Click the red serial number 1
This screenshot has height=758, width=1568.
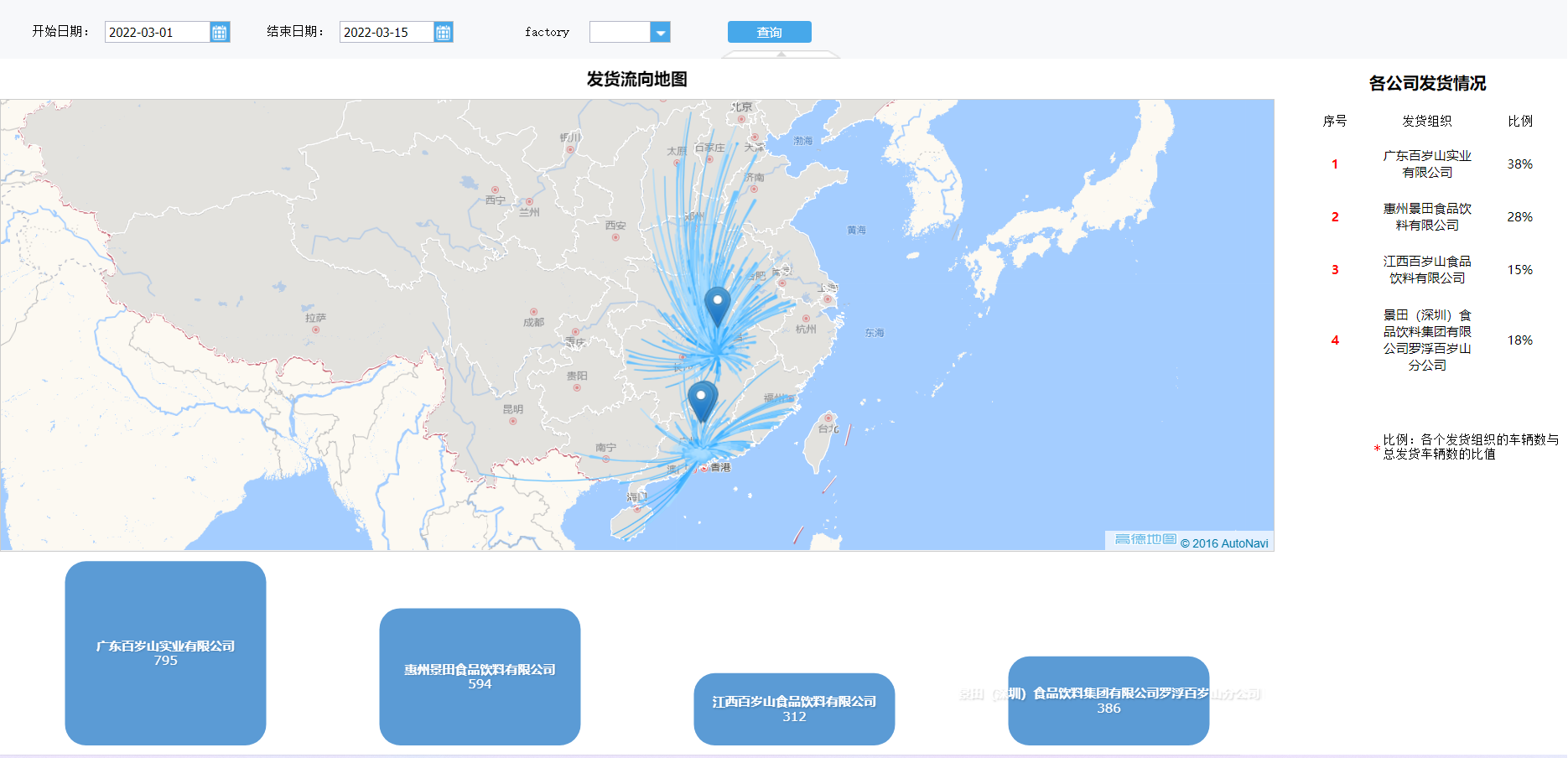click(1335, 164)
